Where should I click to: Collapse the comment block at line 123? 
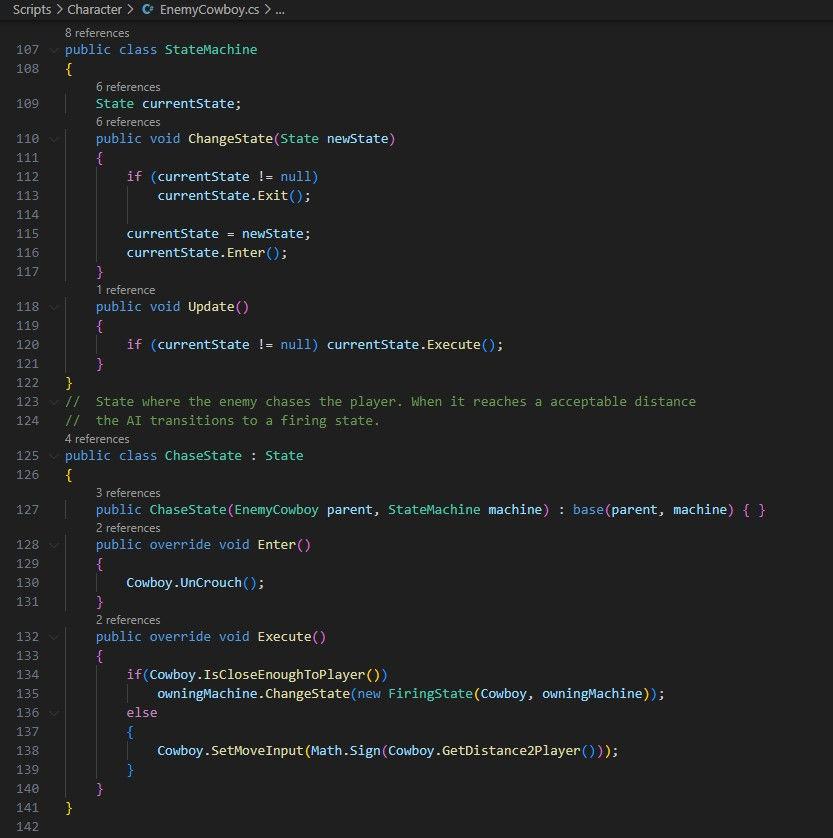click(x=54, y=402)
